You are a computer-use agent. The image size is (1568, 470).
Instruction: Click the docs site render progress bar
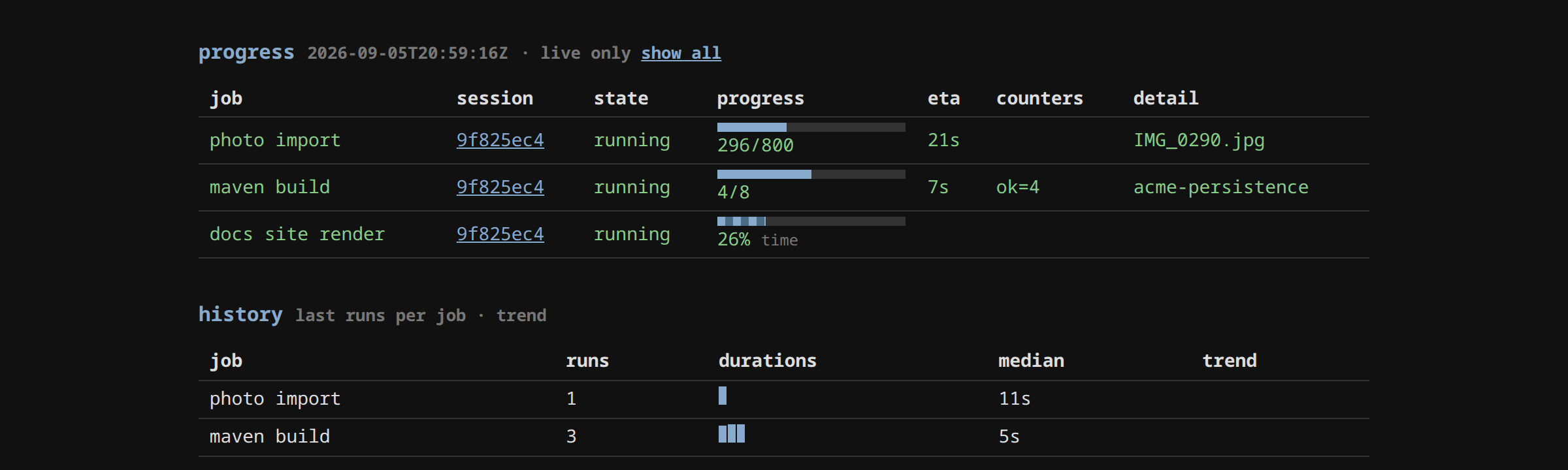[811, 221]
